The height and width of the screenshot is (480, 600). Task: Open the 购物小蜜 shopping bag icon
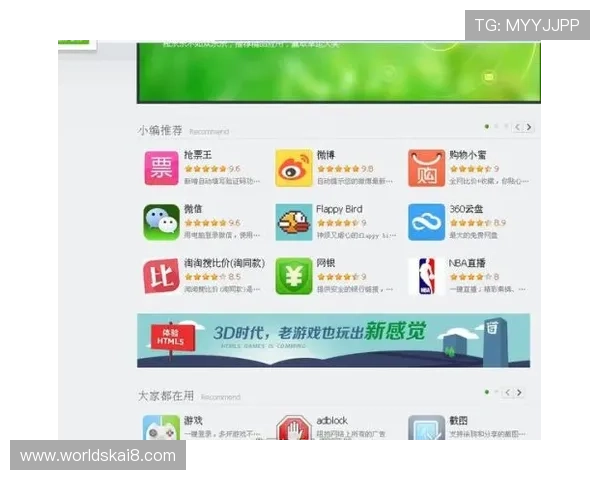click(x=426, y=168)
